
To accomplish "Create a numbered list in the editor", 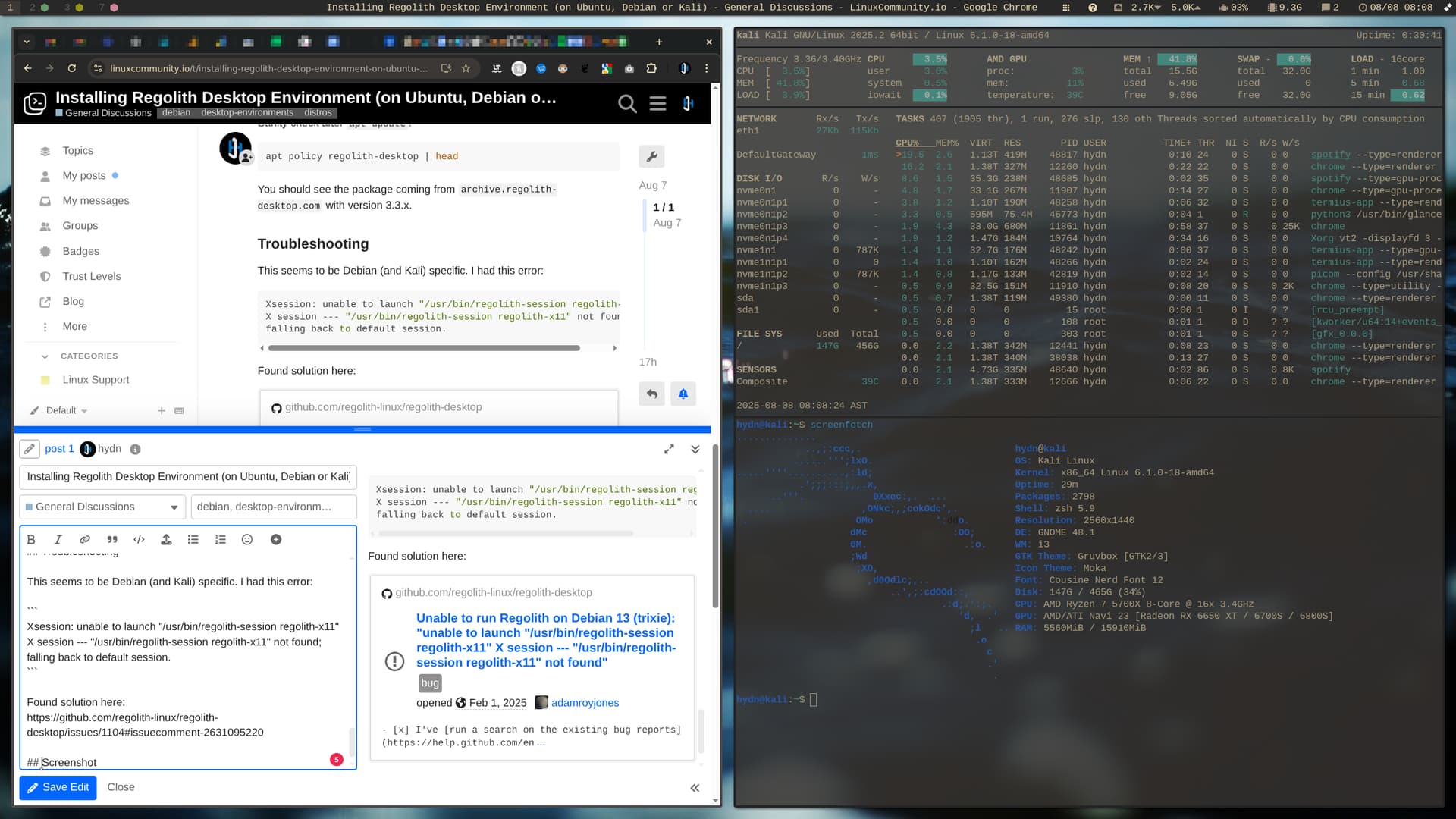I will [x=220, y=539].
